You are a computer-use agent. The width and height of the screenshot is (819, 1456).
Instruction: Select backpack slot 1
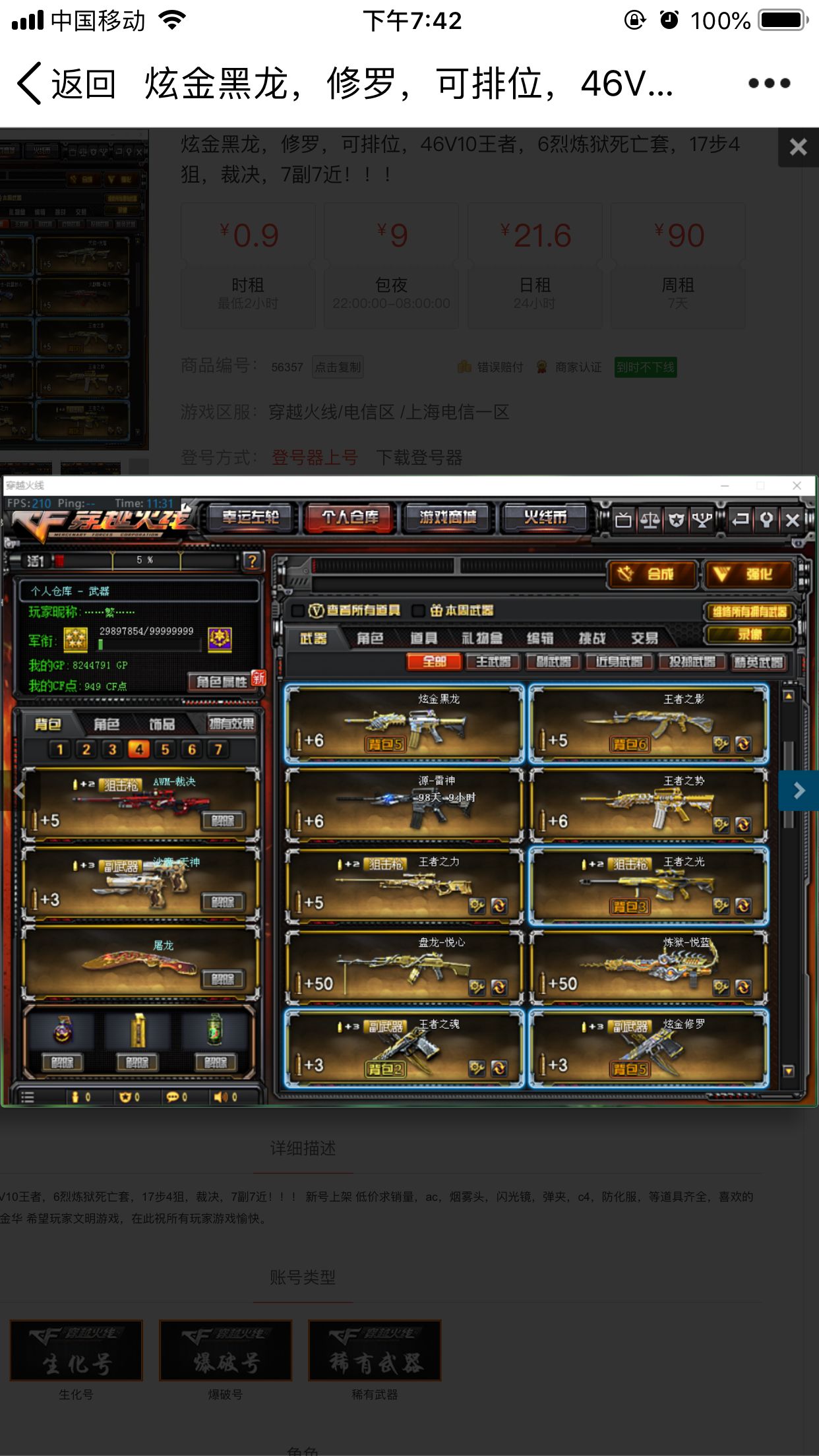click(59, 749)
